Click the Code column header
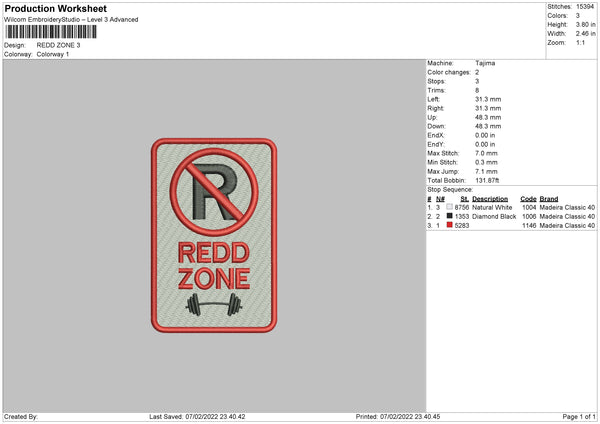The height and width of the screenshot is (424, 600). pos(529,198)
